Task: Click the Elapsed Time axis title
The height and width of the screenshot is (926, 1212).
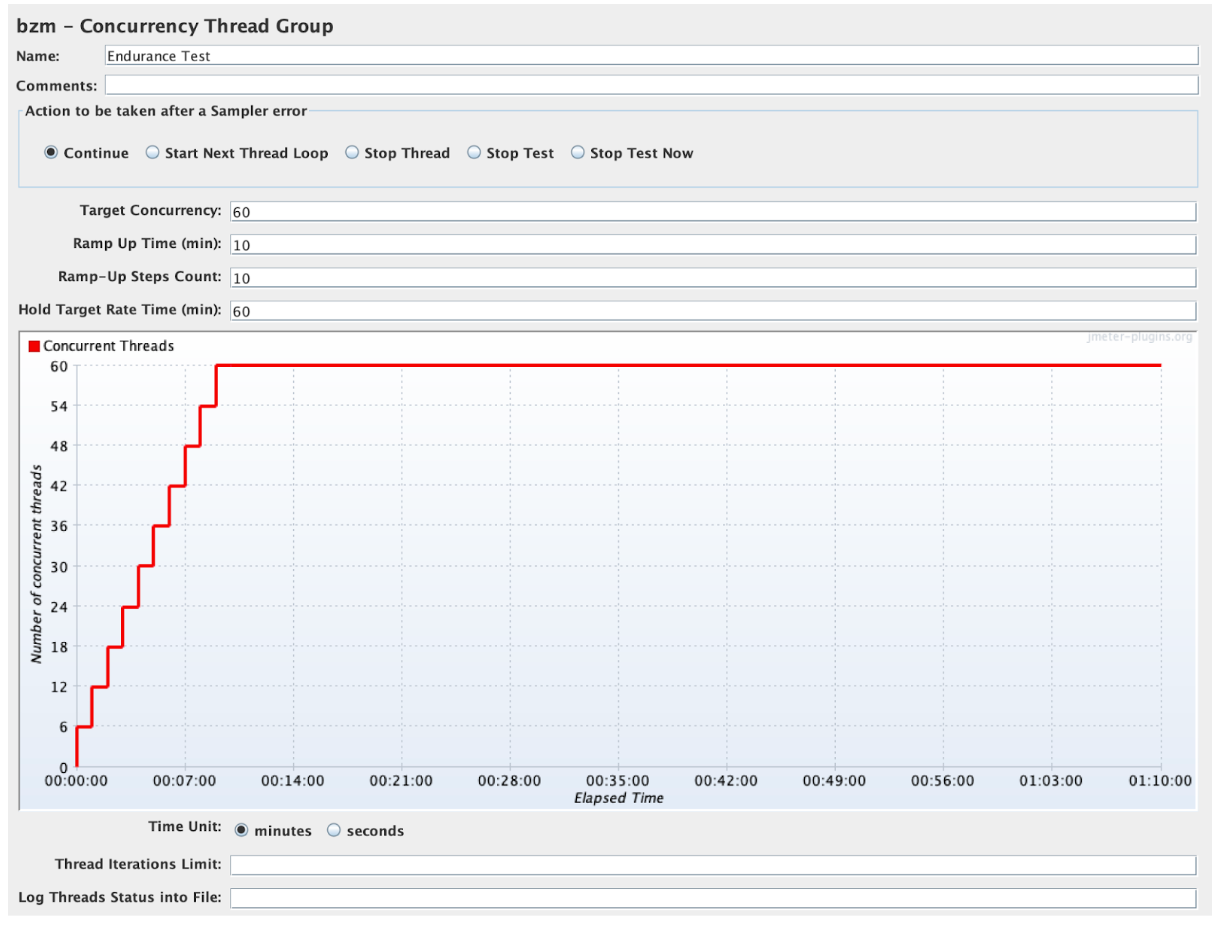Action: [x=618, y=798]
